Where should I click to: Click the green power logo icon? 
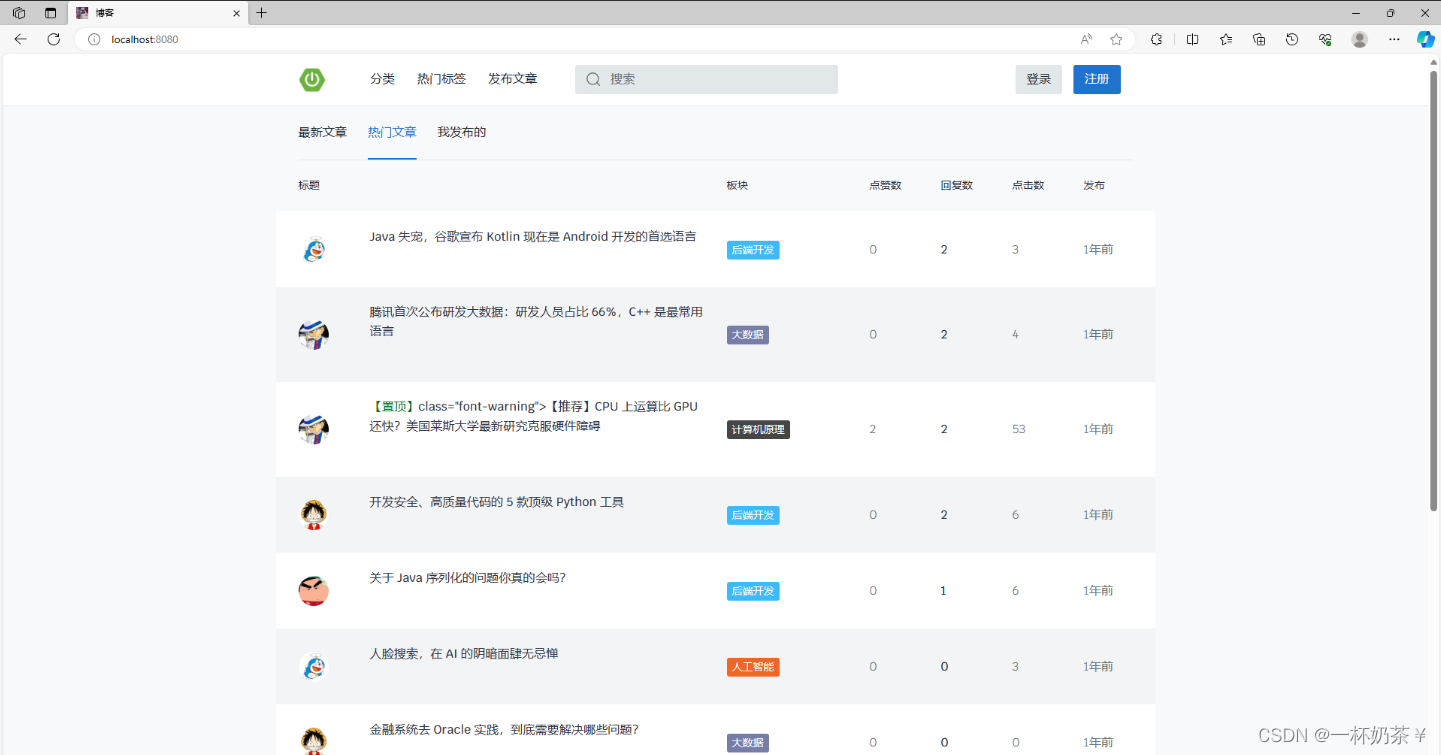point(312,80)
